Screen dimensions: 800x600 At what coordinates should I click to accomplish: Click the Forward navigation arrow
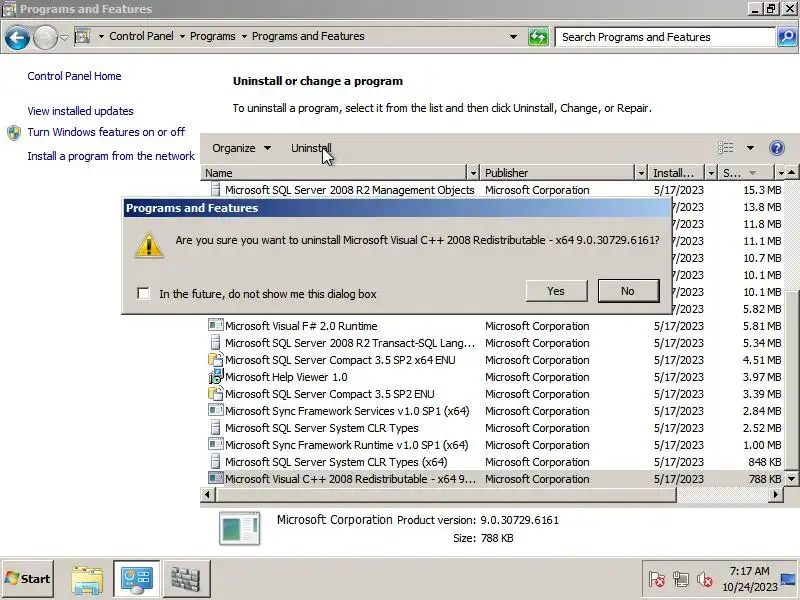(45, 37)
